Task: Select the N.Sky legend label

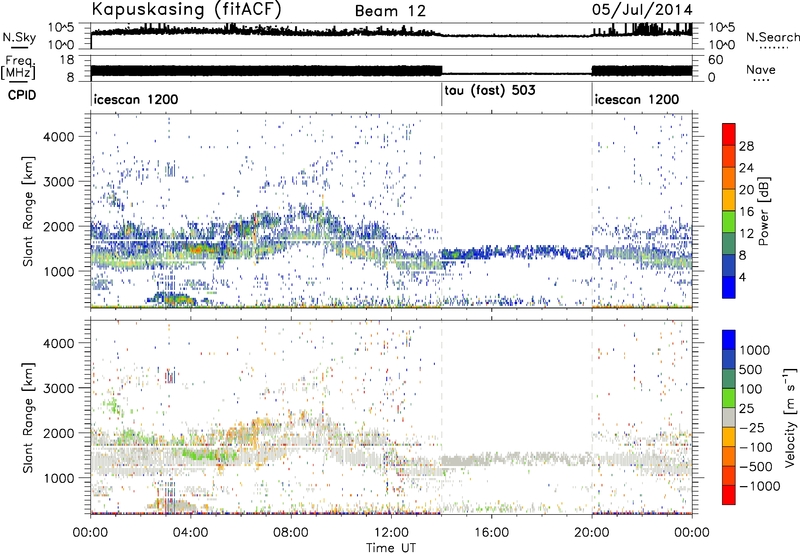Action: [x=19, y=37]
